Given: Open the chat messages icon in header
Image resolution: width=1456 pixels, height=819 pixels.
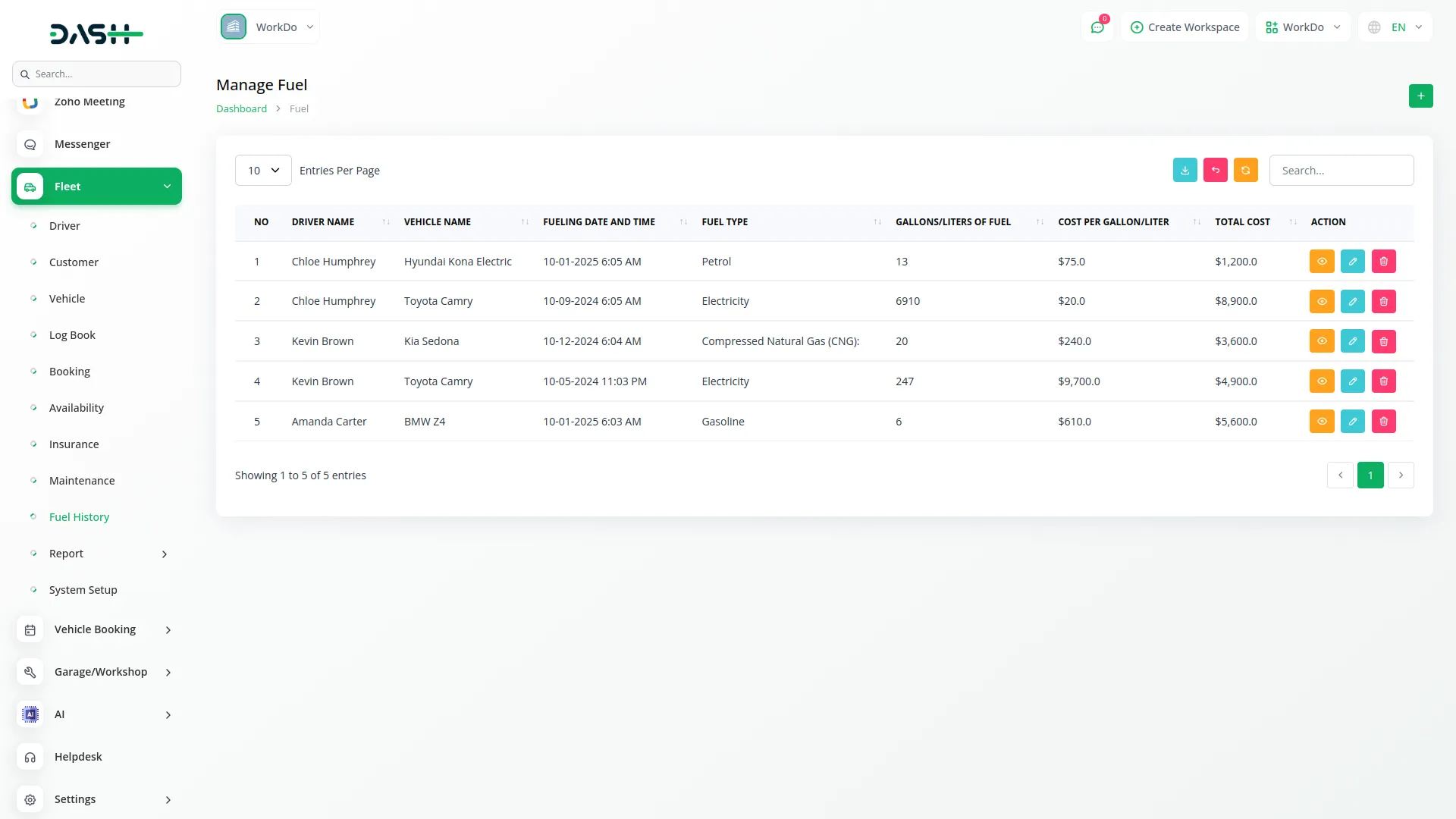Looking at the screenshot, I should (1097, 27).
